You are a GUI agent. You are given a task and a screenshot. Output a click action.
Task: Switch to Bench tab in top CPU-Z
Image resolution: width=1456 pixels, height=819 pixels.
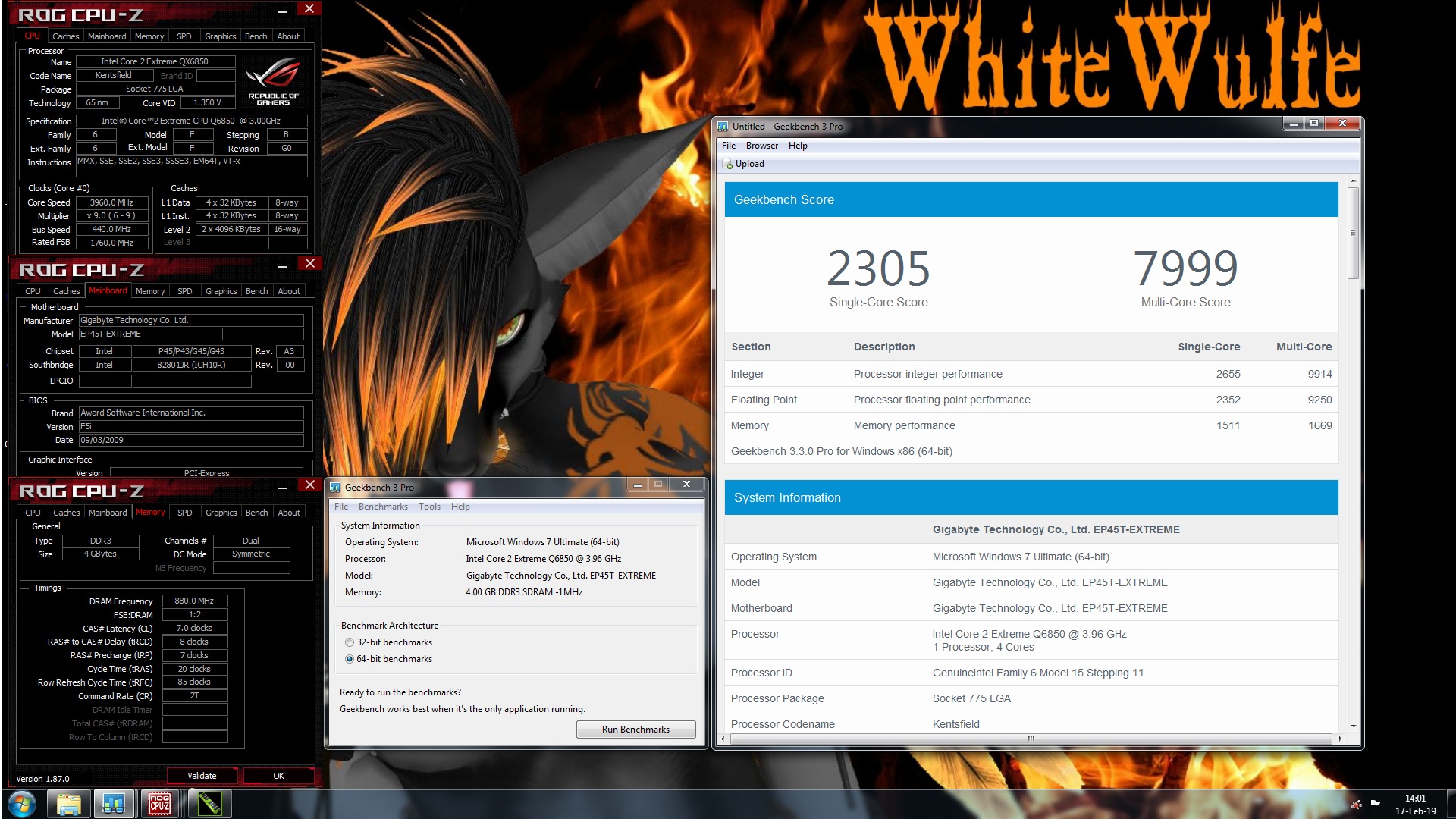tap(256, 36)
